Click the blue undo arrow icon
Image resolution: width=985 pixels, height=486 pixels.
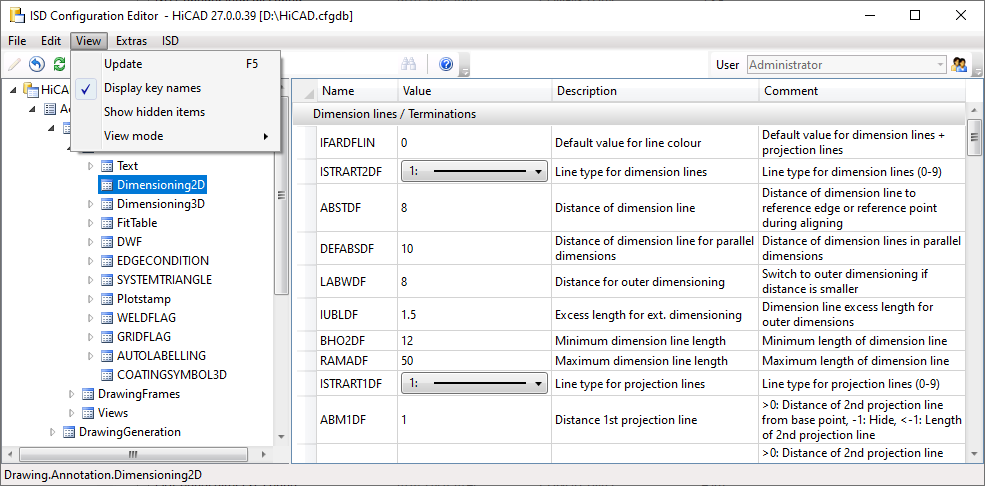(37, 64)
